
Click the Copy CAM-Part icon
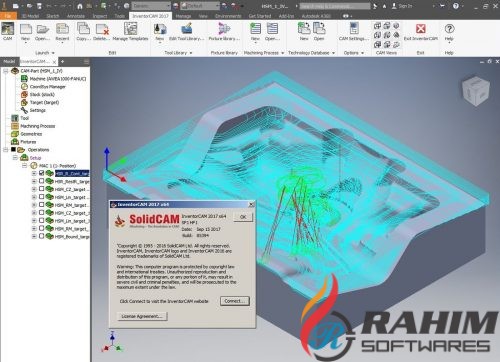point(83,31)
